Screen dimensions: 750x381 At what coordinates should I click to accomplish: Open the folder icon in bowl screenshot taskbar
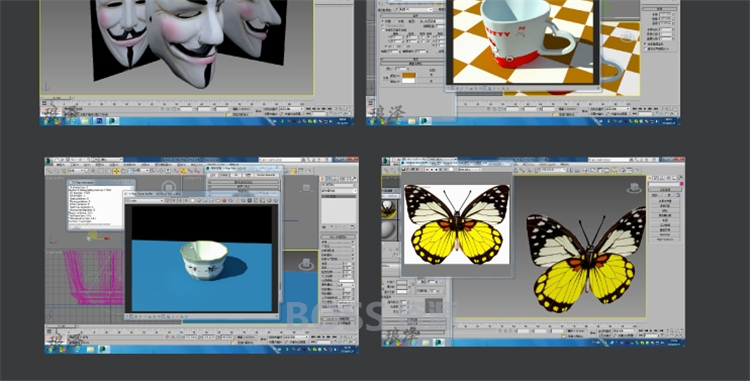[x=90, y=349]
